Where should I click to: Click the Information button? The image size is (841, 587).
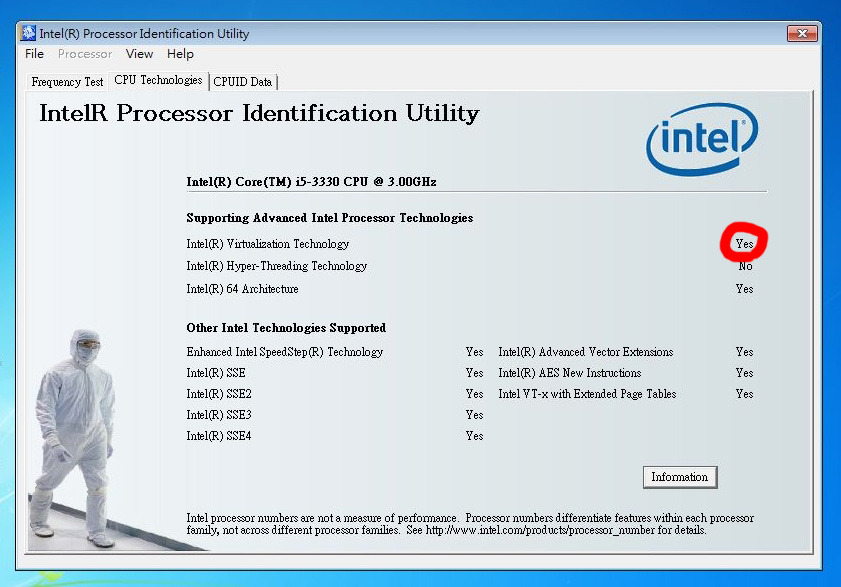[680, 476]
